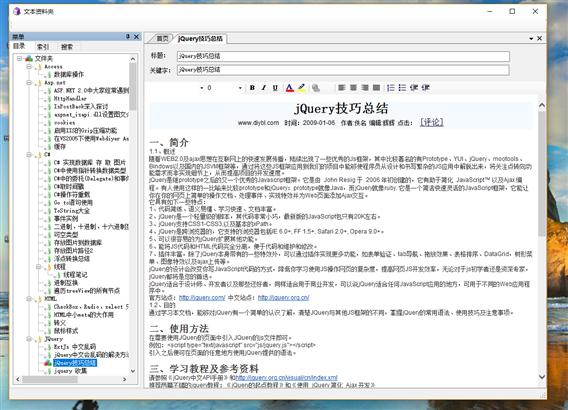
Task: Open the 转义 document
Action: 60,323
